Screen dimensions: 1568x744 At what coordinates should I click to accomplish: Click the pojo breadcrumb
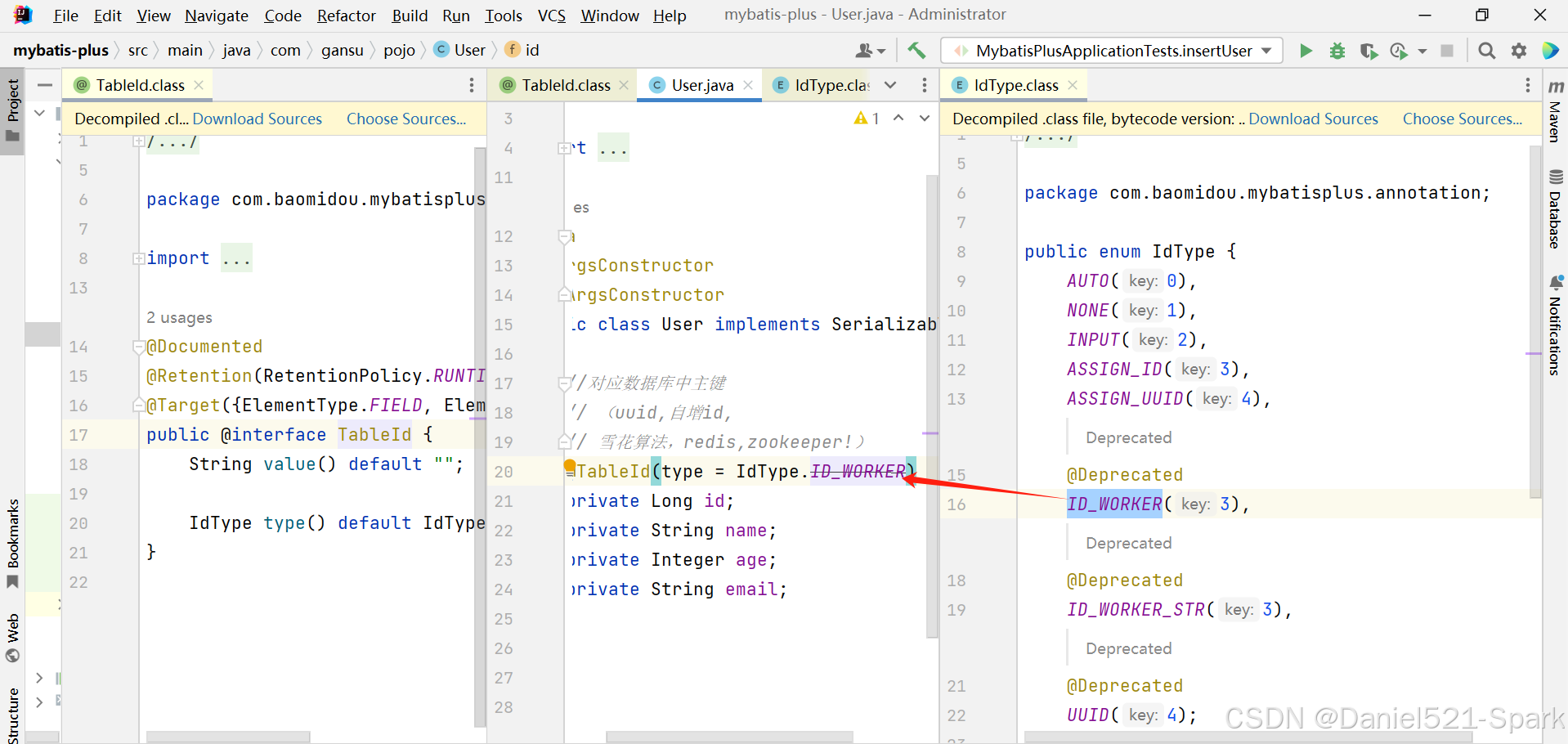click(399, 51)
